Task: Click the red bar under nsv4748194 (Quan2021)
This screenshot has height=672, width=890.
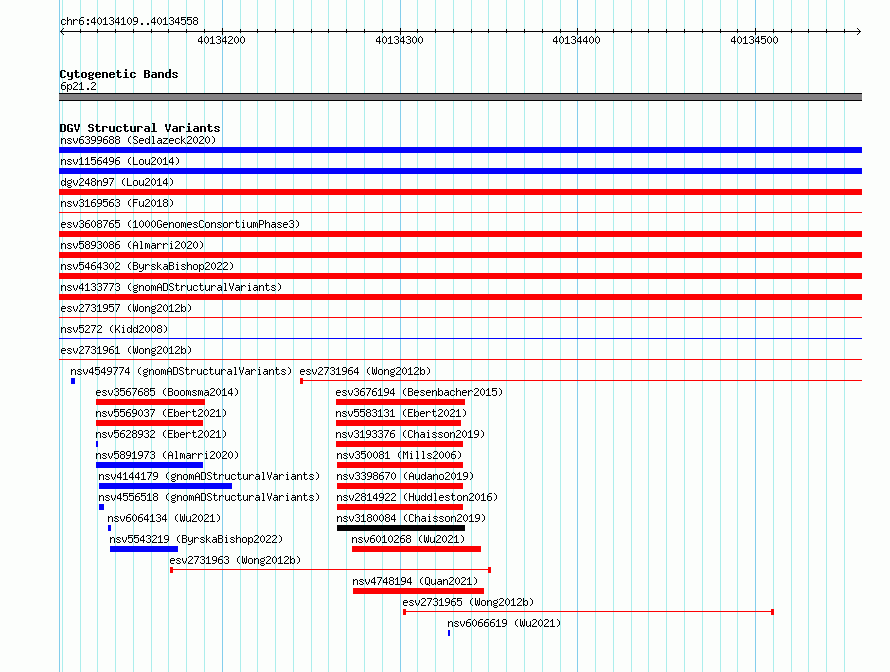Action: click(x=418, y=591)
